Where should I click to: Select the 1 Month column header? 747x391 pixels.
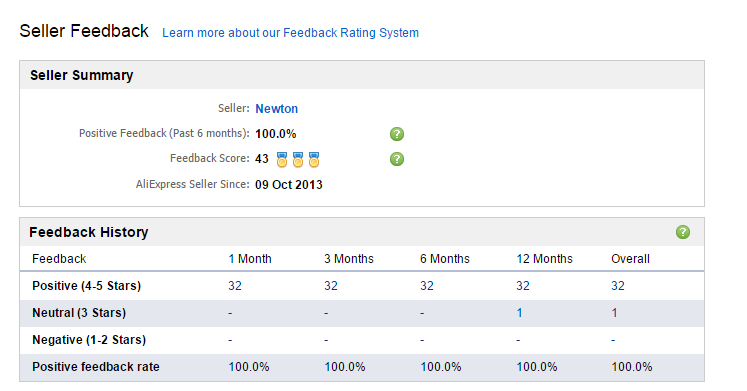[x=250, y=259]
